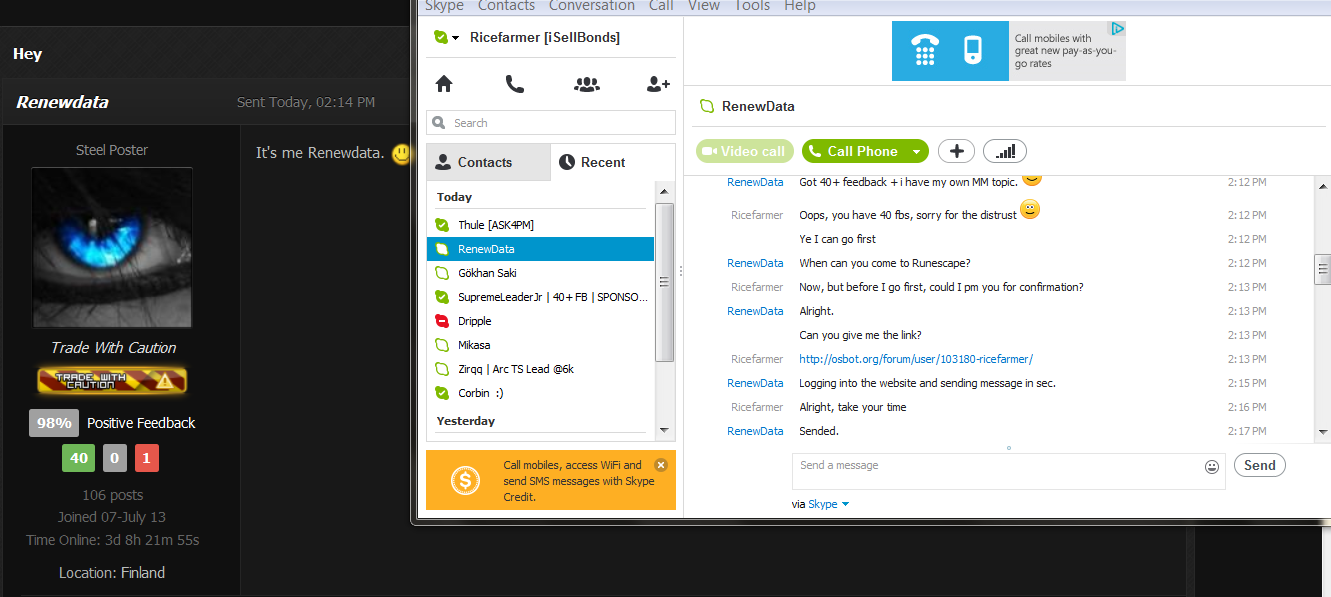Click Dripple's do-not-disturb status icon
This screenshot has width=1331, height=597.
click(442, 321)
